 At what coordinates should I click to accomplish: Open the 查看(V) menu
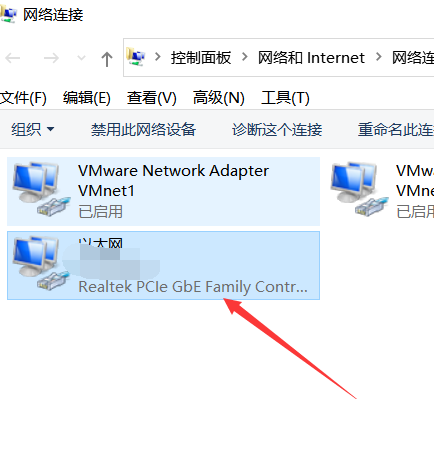click(x=152, y=98)
